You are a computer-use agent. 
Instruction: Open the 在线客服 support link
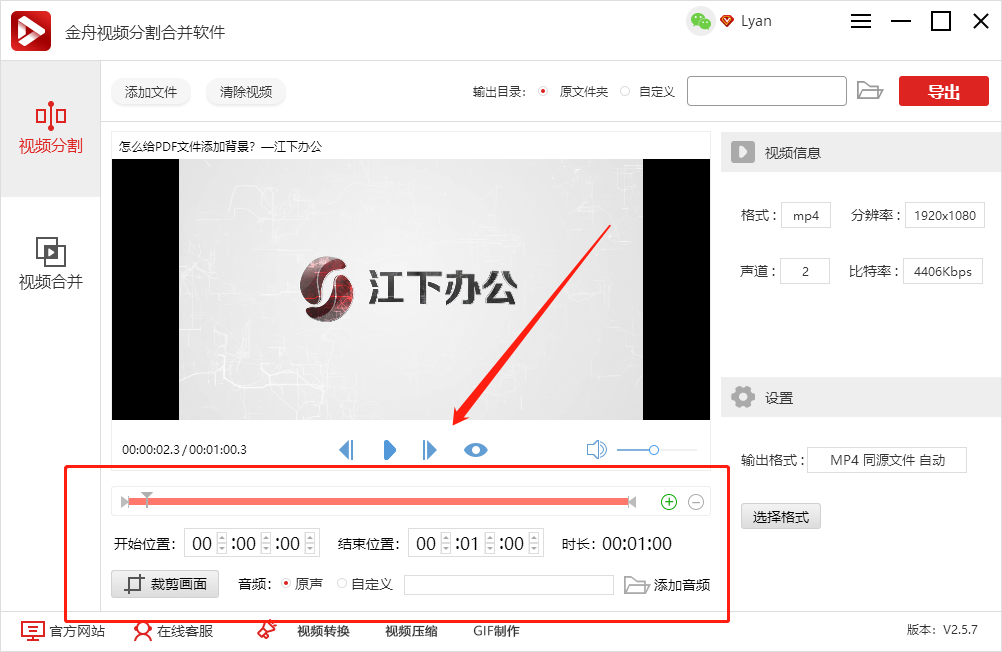tap(173, 631)
